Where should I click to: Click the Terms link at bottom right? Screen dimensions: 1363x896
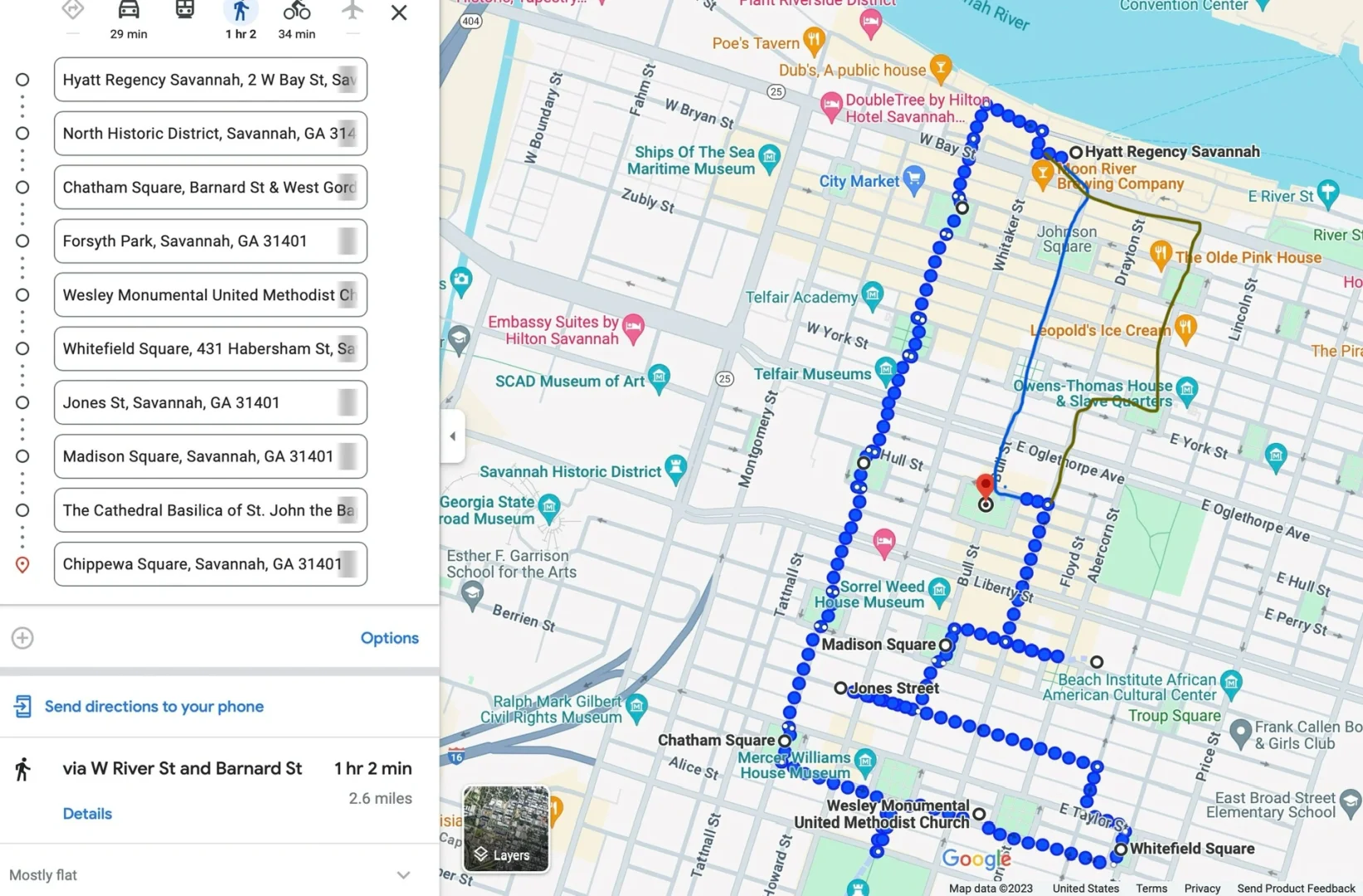click(x=1151, y=888)
